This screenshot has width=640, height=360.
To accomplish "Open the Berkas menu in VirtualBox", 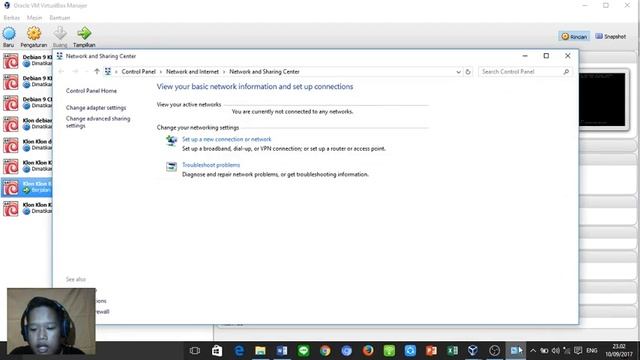I will pos(11,18).
